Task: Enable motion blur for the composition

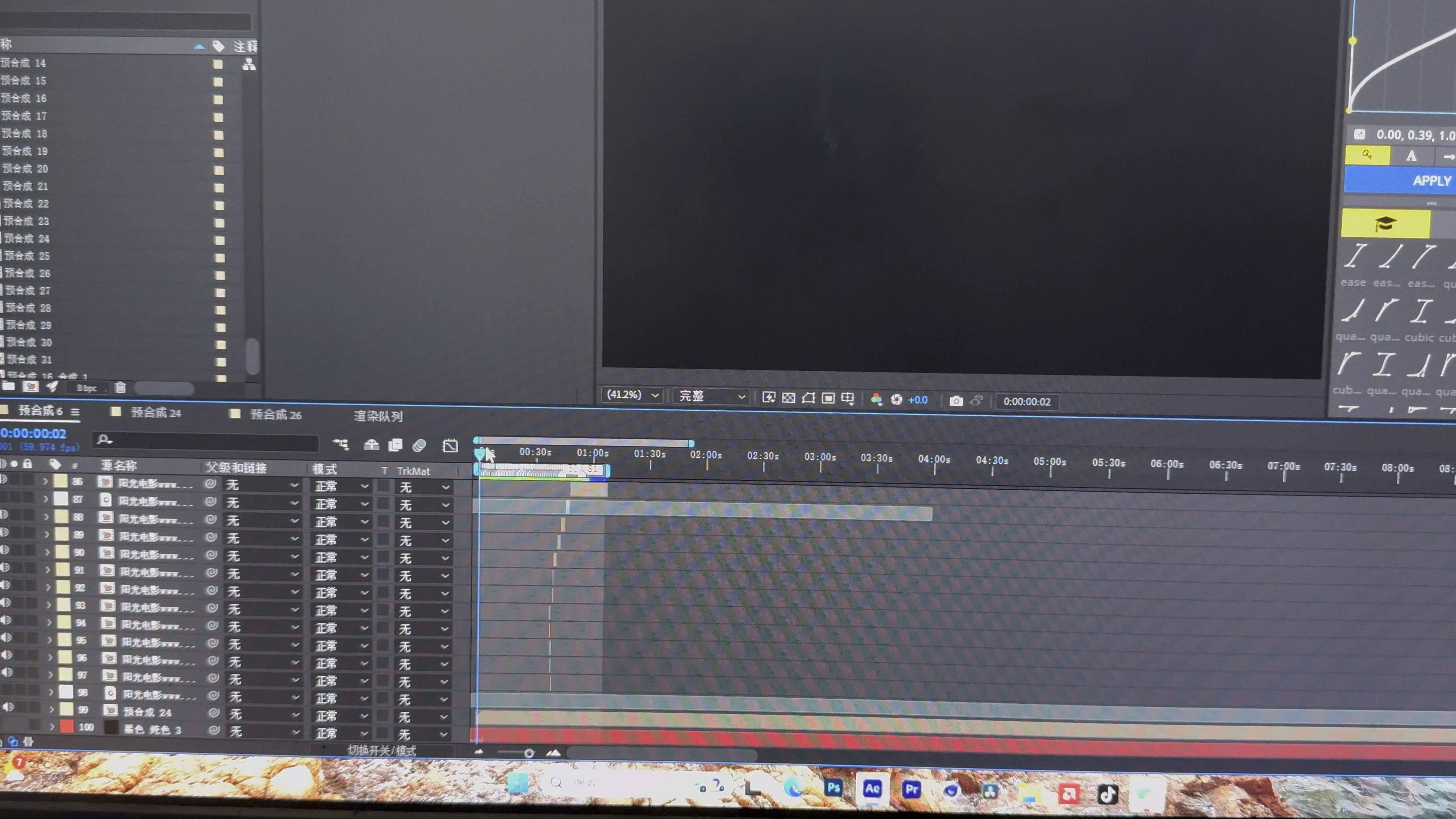Action: pos(419,446)
